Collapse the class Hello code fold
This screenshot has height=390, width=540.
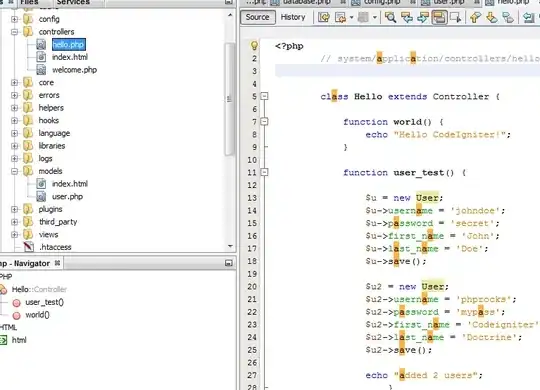(264, 96)
